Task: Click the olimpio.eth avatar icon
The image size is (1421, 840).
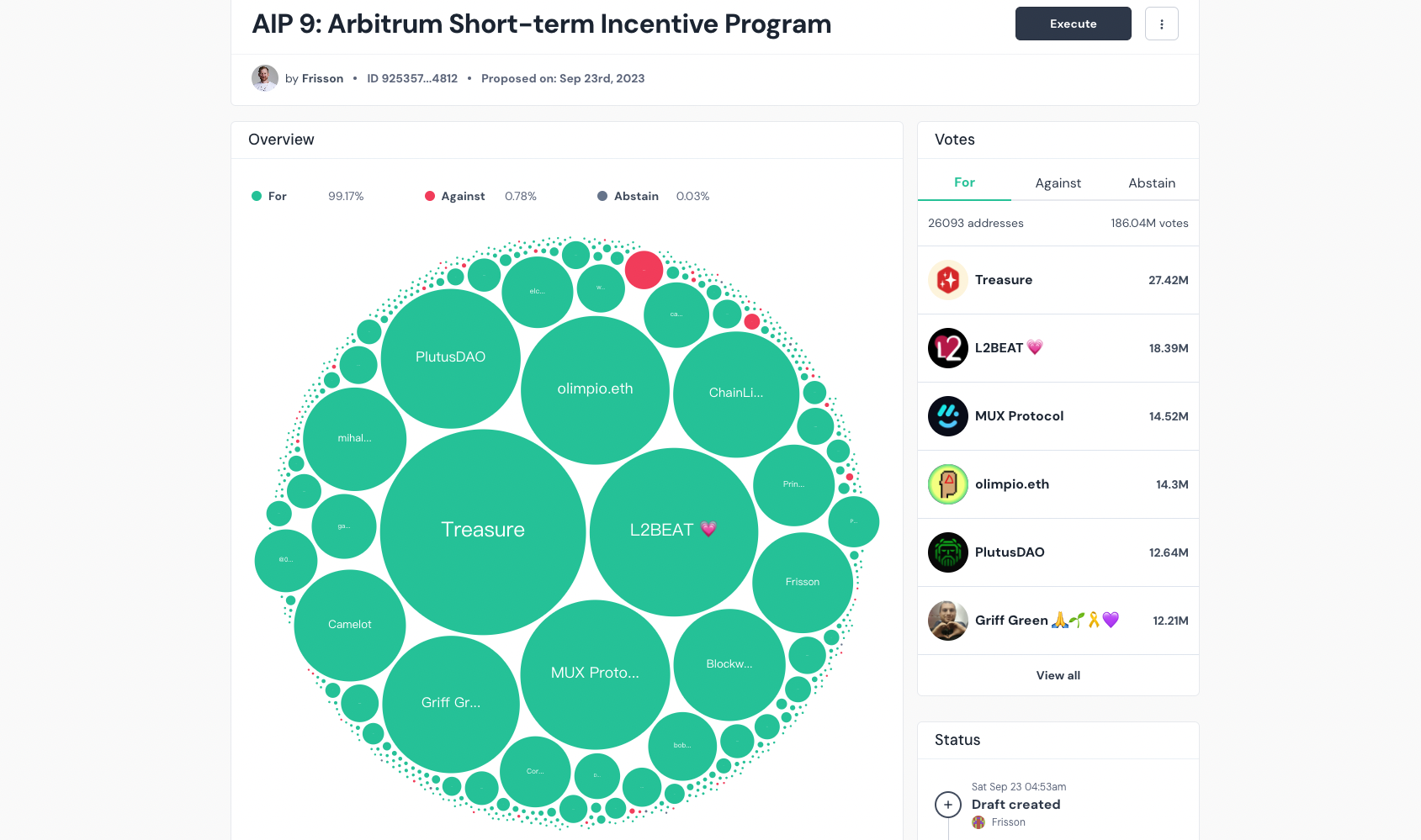Action: (948, 484)
